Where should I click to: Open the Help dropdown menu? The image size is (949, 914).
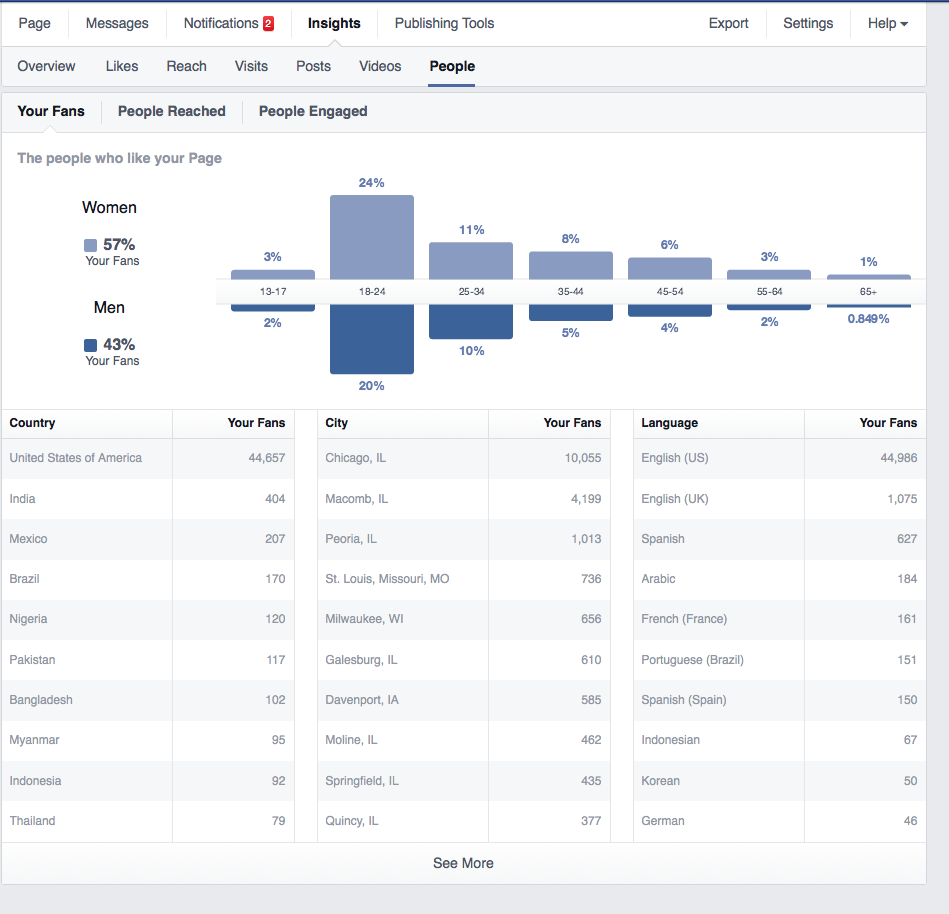click(887, 23)
